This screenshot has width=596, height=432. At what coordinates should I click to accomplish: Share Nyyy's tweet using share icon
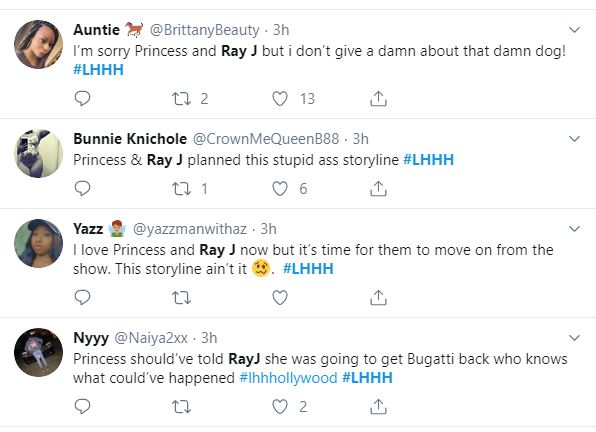click(378, 407)
